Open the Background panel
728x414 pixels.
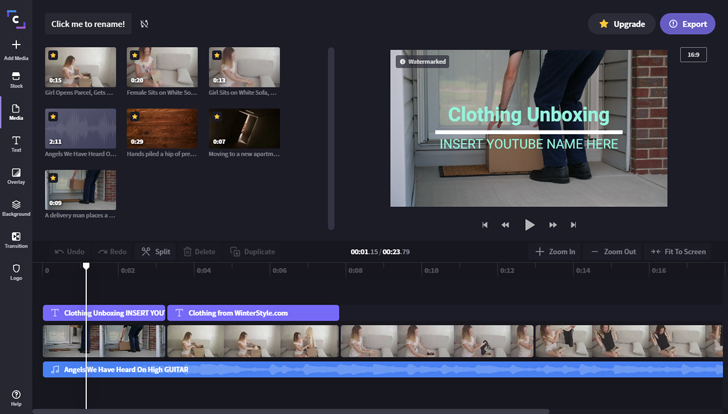click(16, 207)
